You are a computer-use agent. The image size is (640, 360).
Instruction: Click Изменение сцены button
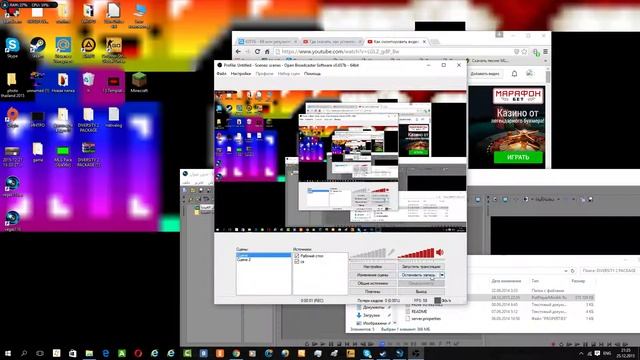coord(372,275)
